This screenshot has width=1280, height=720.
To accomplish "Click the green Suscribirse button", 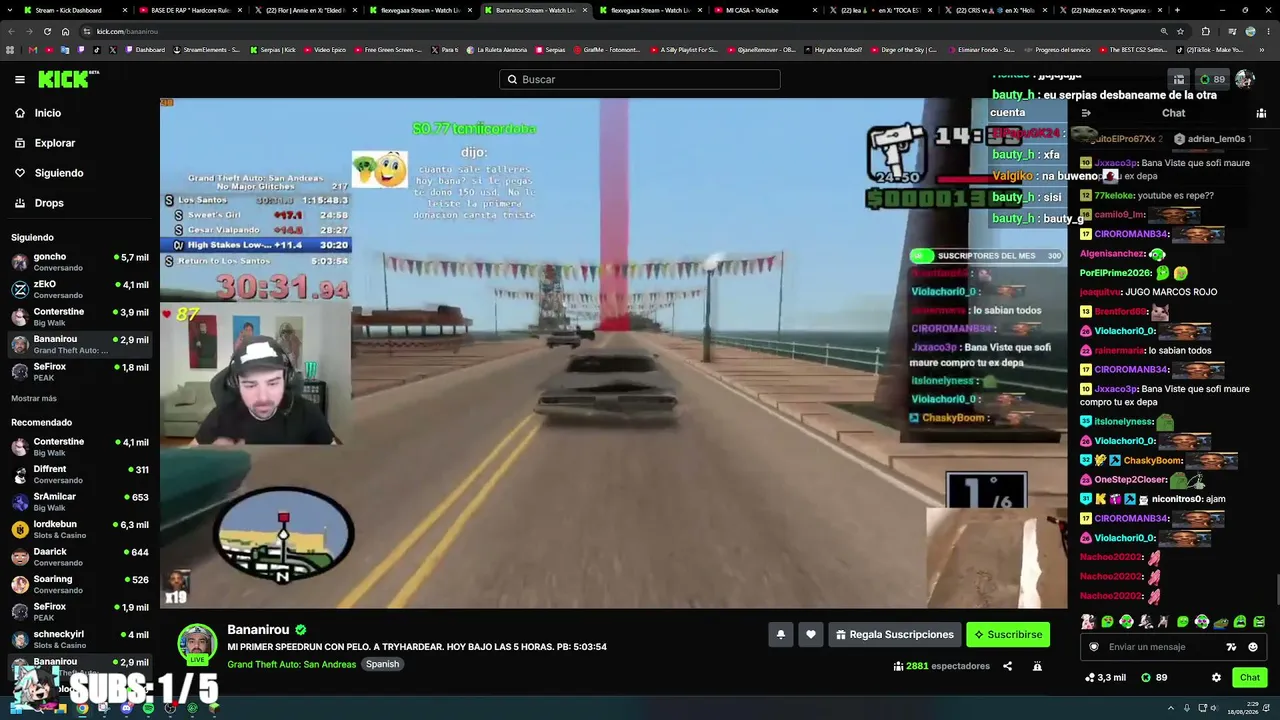I will coord(1008,634).
